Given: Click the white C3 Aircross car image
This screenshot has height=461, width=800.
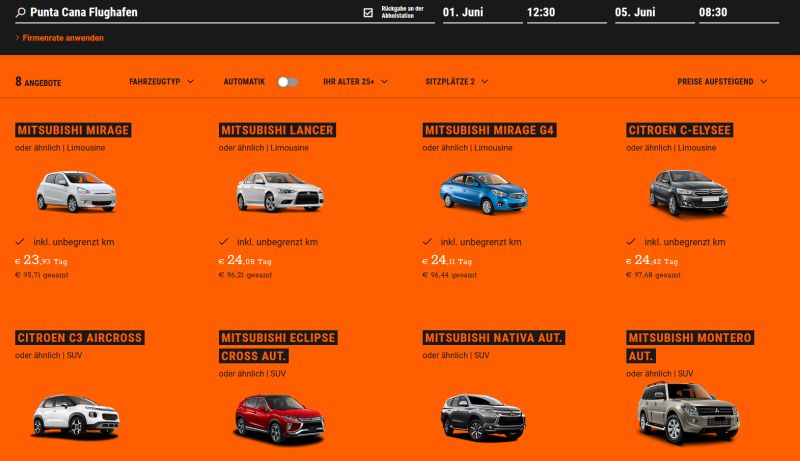Looking at the screenshot, I should [77, 417].
